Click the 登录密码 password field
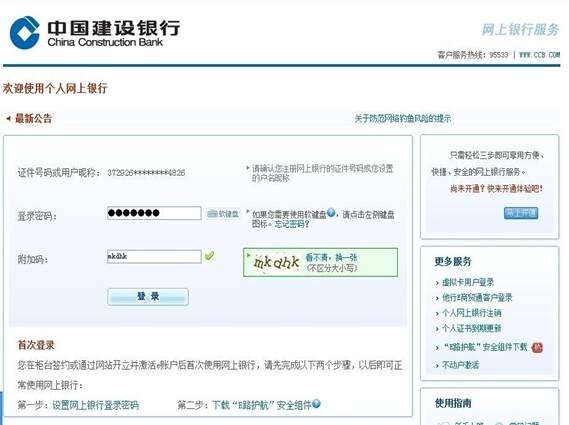 pyautogui.click(x=154, y=213)
